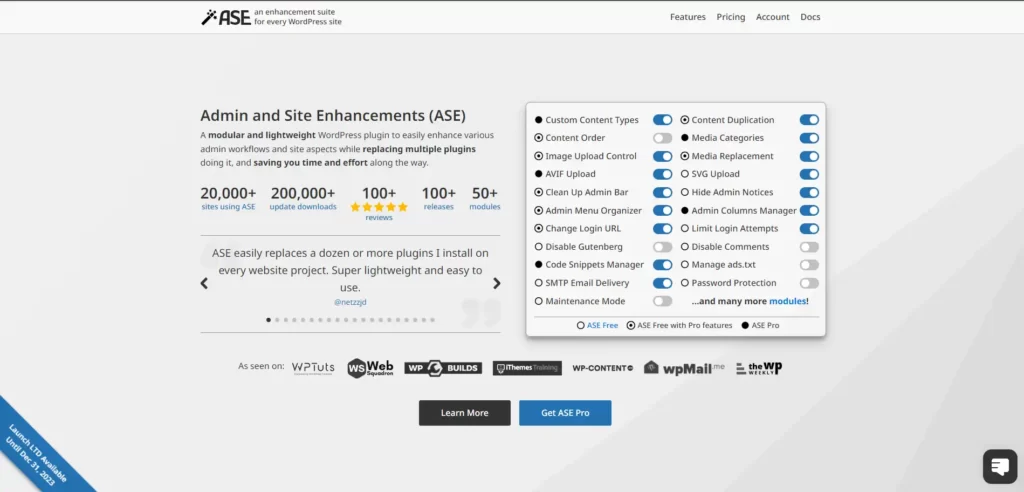The width and height of the screenshot is (1024, 492).
Task: Toggle SMTP Email Delivery switch
Action: pyautogui.click(x=662, y=283)
